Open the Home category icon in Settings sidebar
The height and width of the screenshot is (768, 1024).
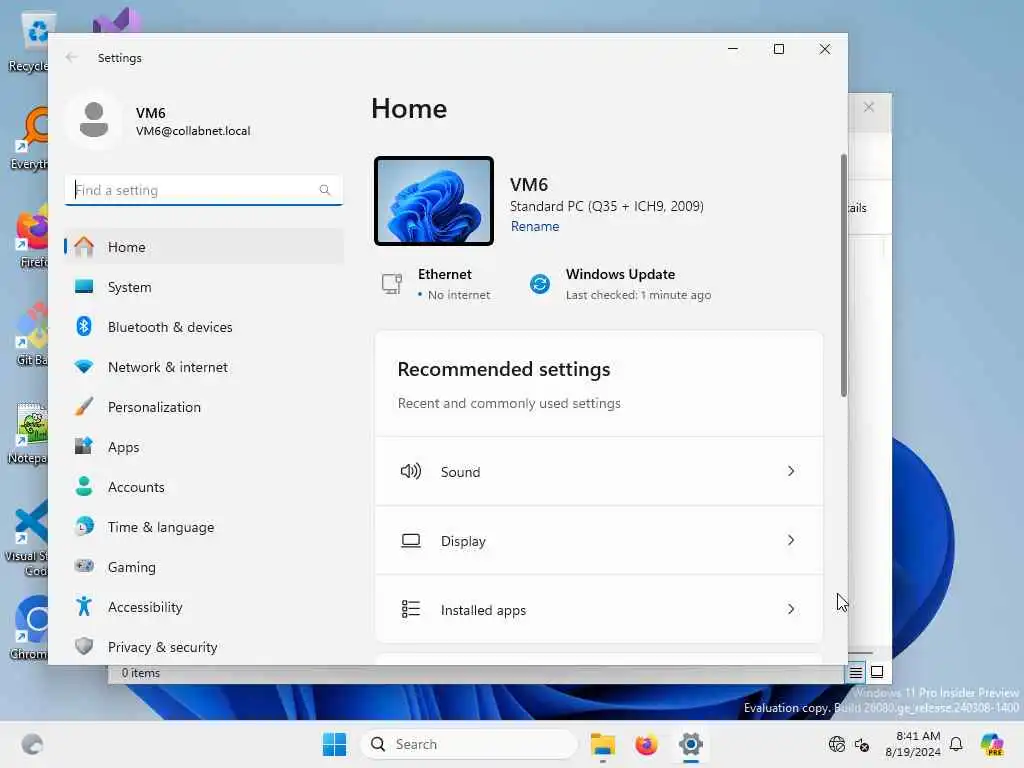tap(84, 247)
